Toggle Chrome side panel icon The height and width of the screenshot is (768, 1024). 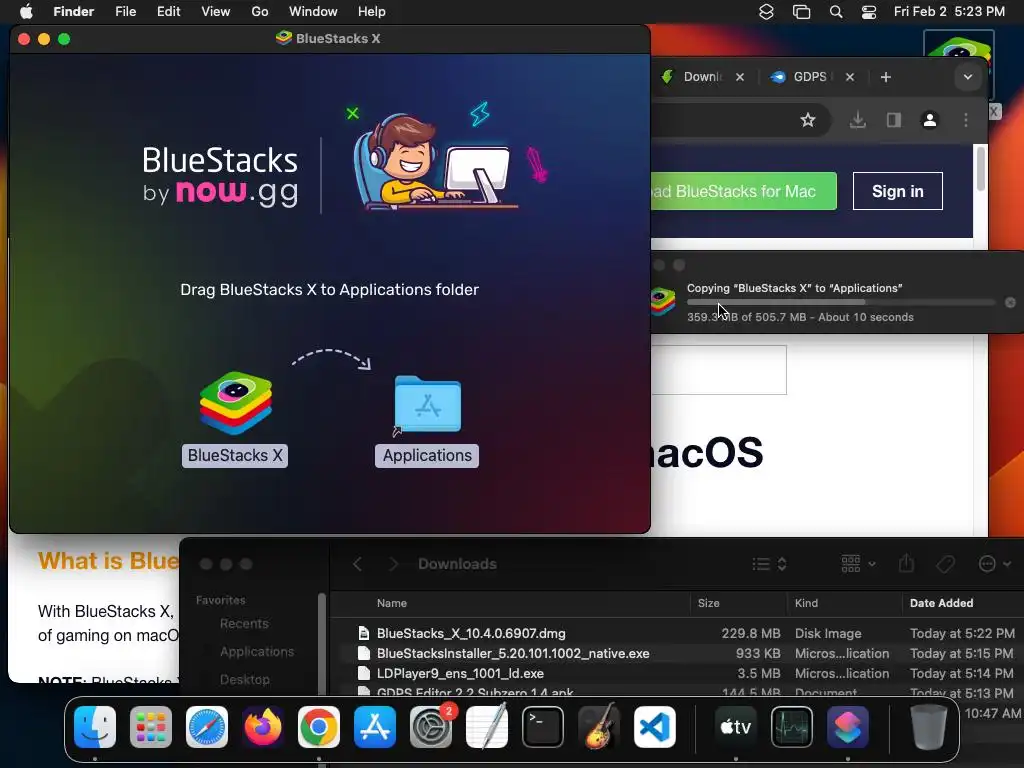click(x=893, y=120)
